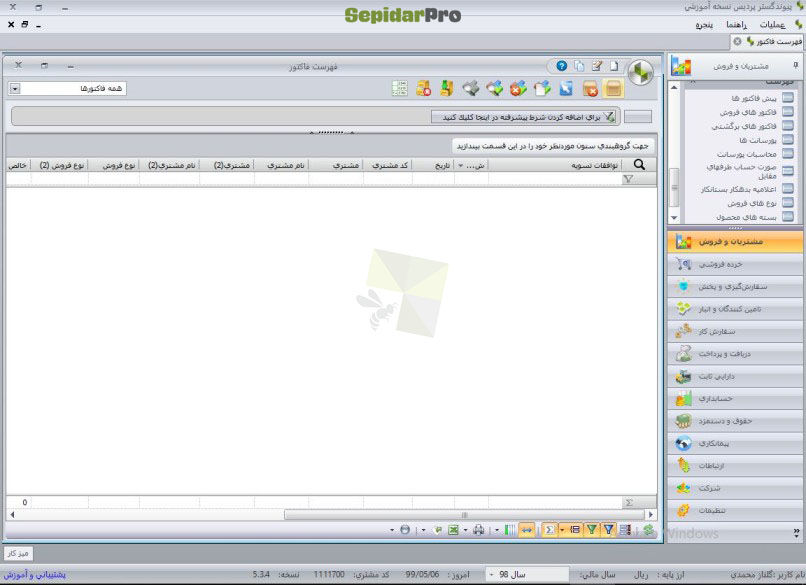Open the dropdown arrow next to sigma button
Image resolution: width=806 pixels, height=585 pixels.
tap(562, 529)
